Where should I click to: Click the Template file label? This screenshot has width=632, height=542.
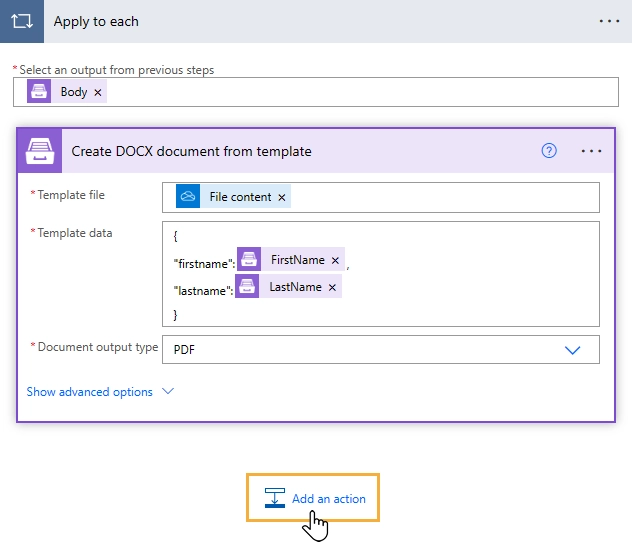(x=71, y=195)
